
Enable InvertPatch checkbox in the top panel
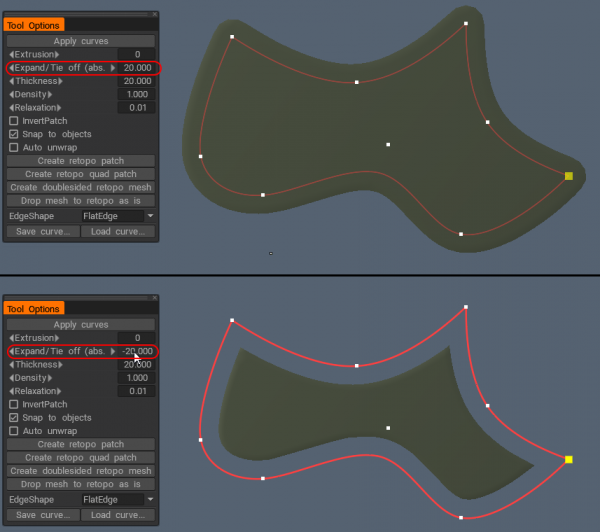click(13, 121)
